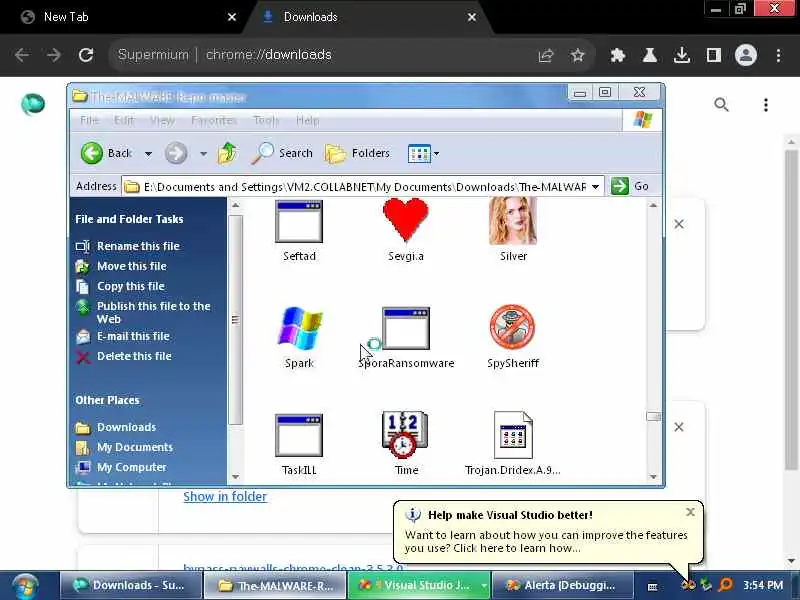
Task: Open the View menu in Explorer
Action: click(162, 120)
